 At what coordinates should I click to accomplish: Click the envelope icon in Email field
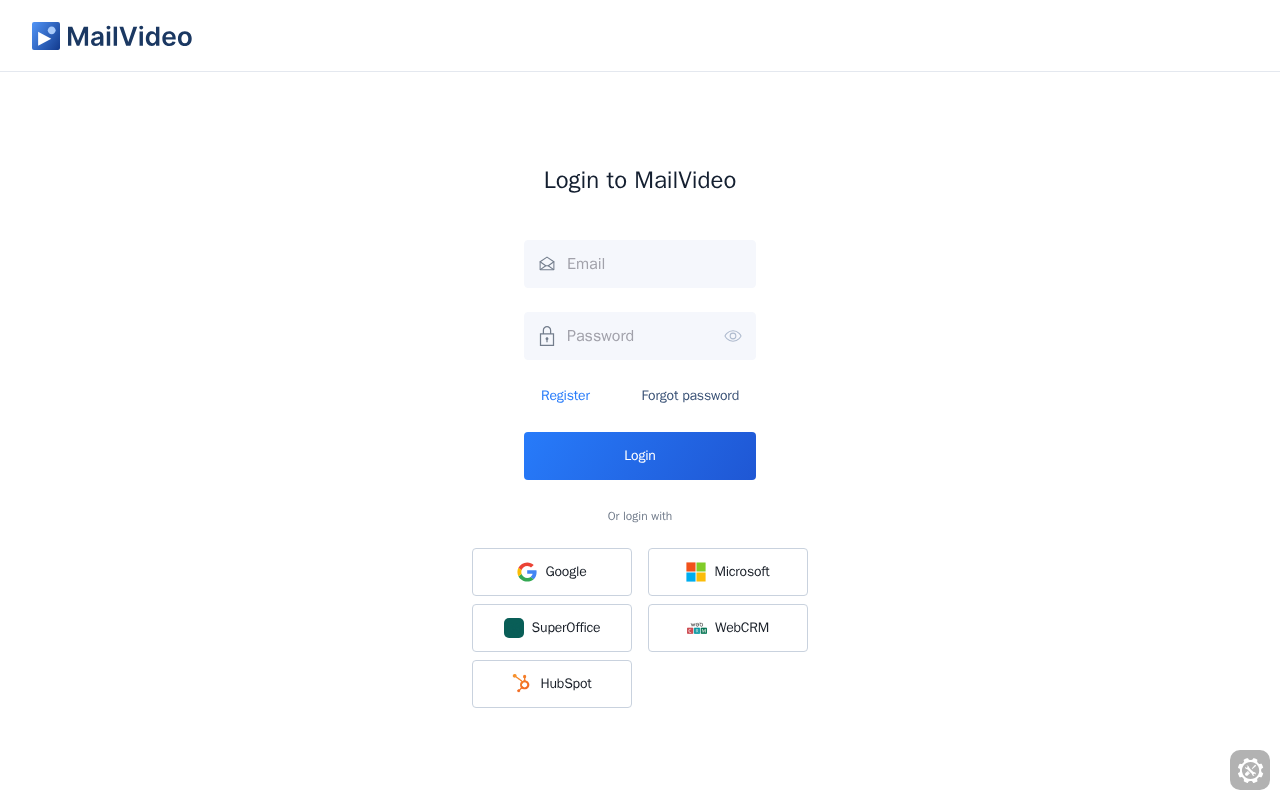(x=547, y=264)
